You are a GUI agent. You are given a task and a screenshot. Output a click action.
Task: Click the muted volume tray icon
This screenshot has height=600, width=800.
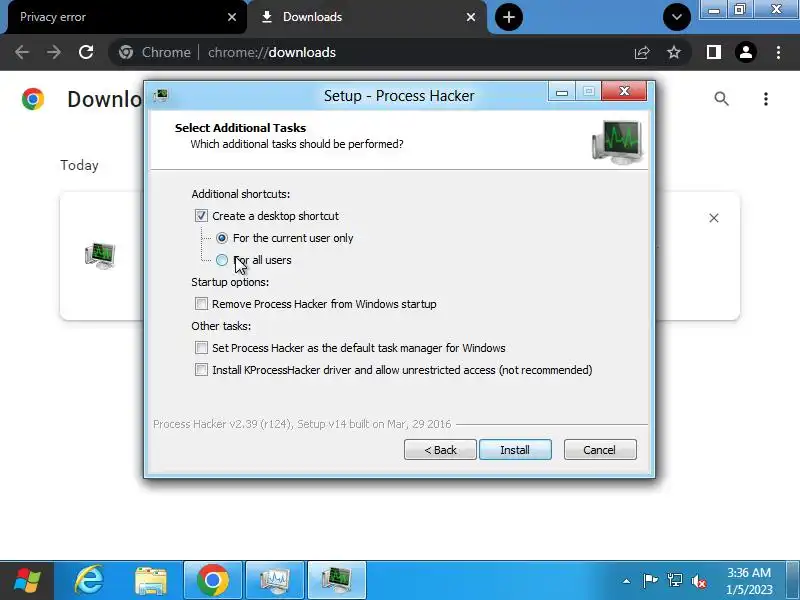(x=698, y=581)
